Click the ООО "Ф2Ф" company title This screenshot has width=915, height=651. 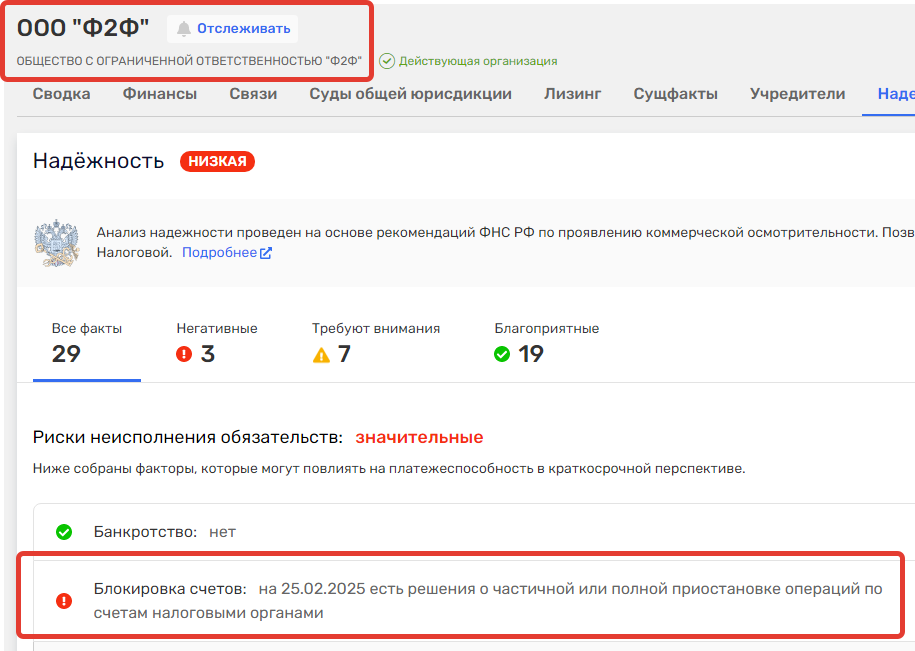tap(83, 28)
